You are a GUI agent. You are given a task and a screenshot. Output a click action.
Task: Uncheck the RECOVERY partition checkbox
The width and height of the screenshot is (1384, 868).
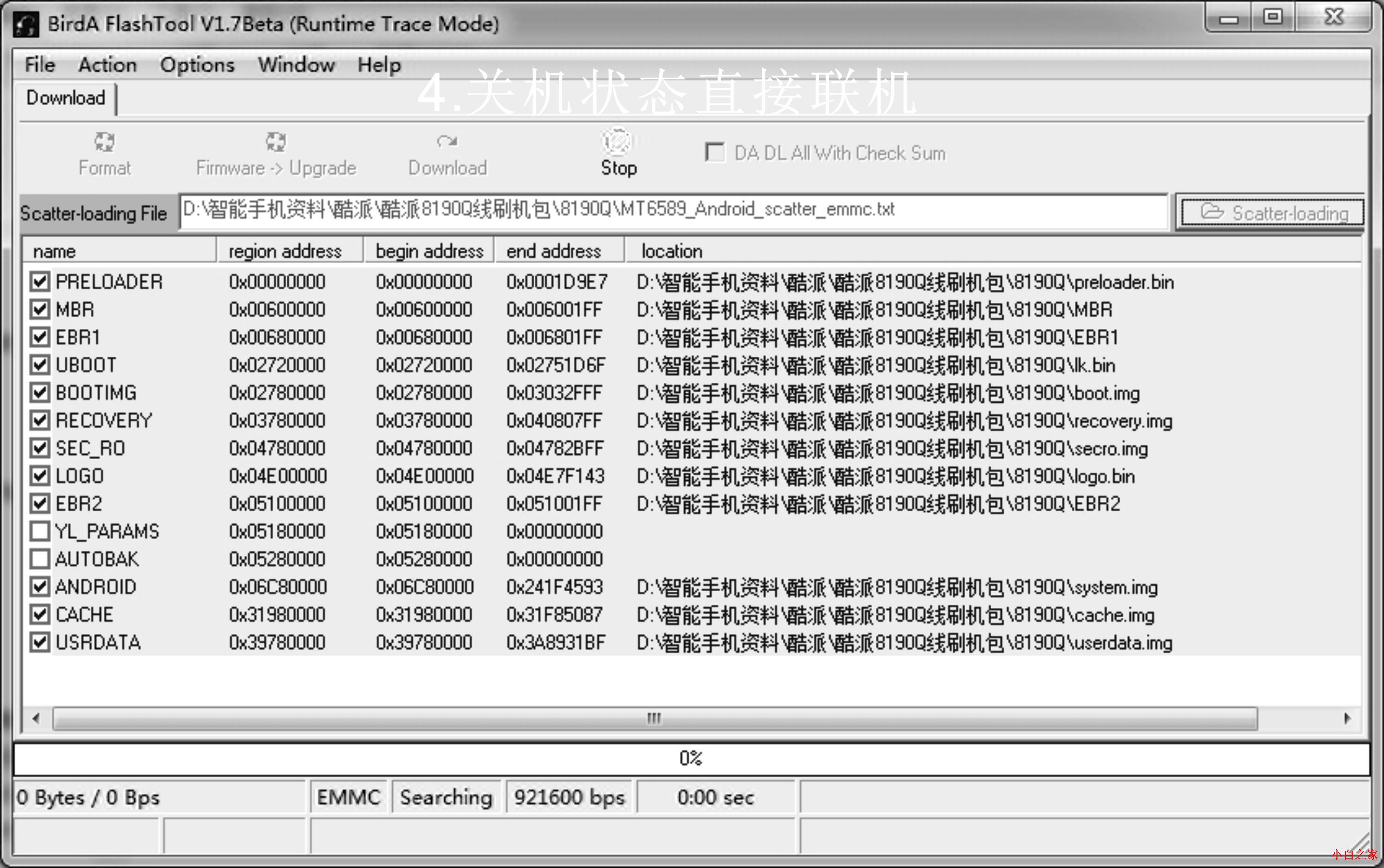coord(40,420)
